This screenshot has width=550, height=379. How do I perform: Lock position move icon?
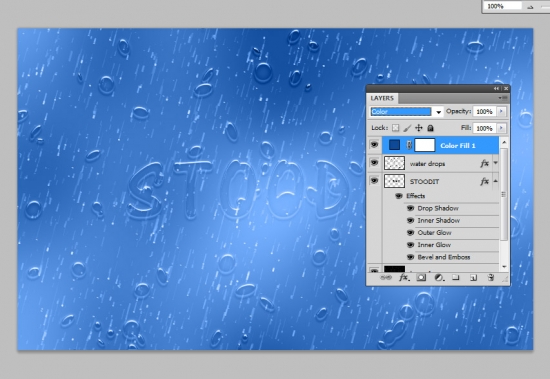point(419,128)
